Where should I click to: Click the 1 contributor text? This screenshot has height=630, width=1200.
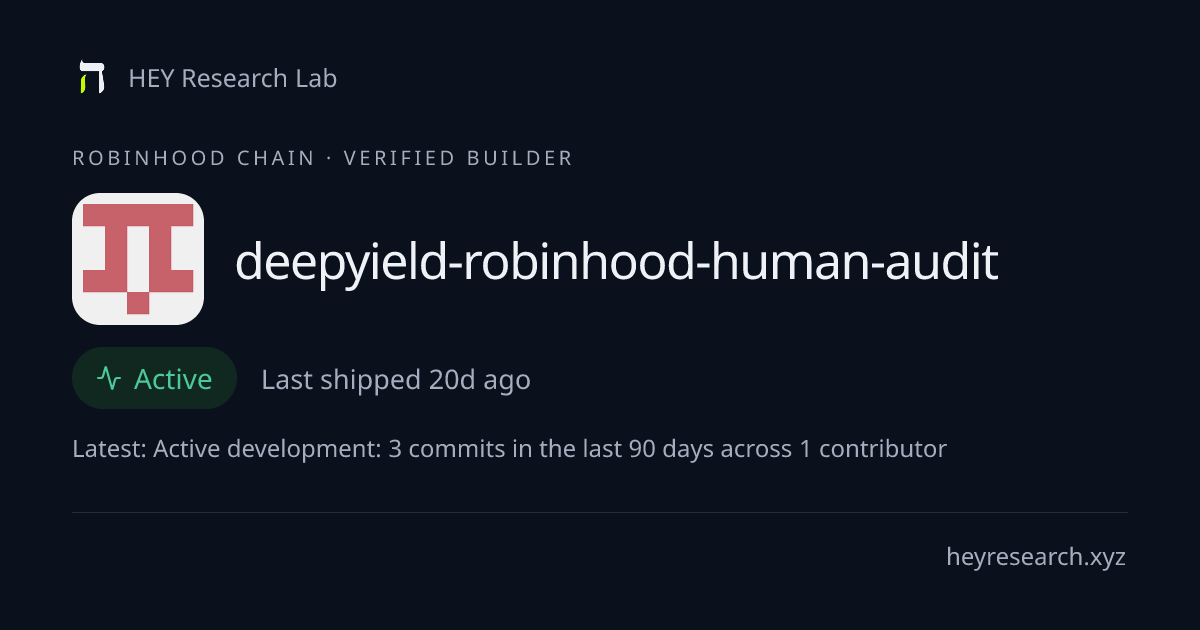click(x=873, y=449)
